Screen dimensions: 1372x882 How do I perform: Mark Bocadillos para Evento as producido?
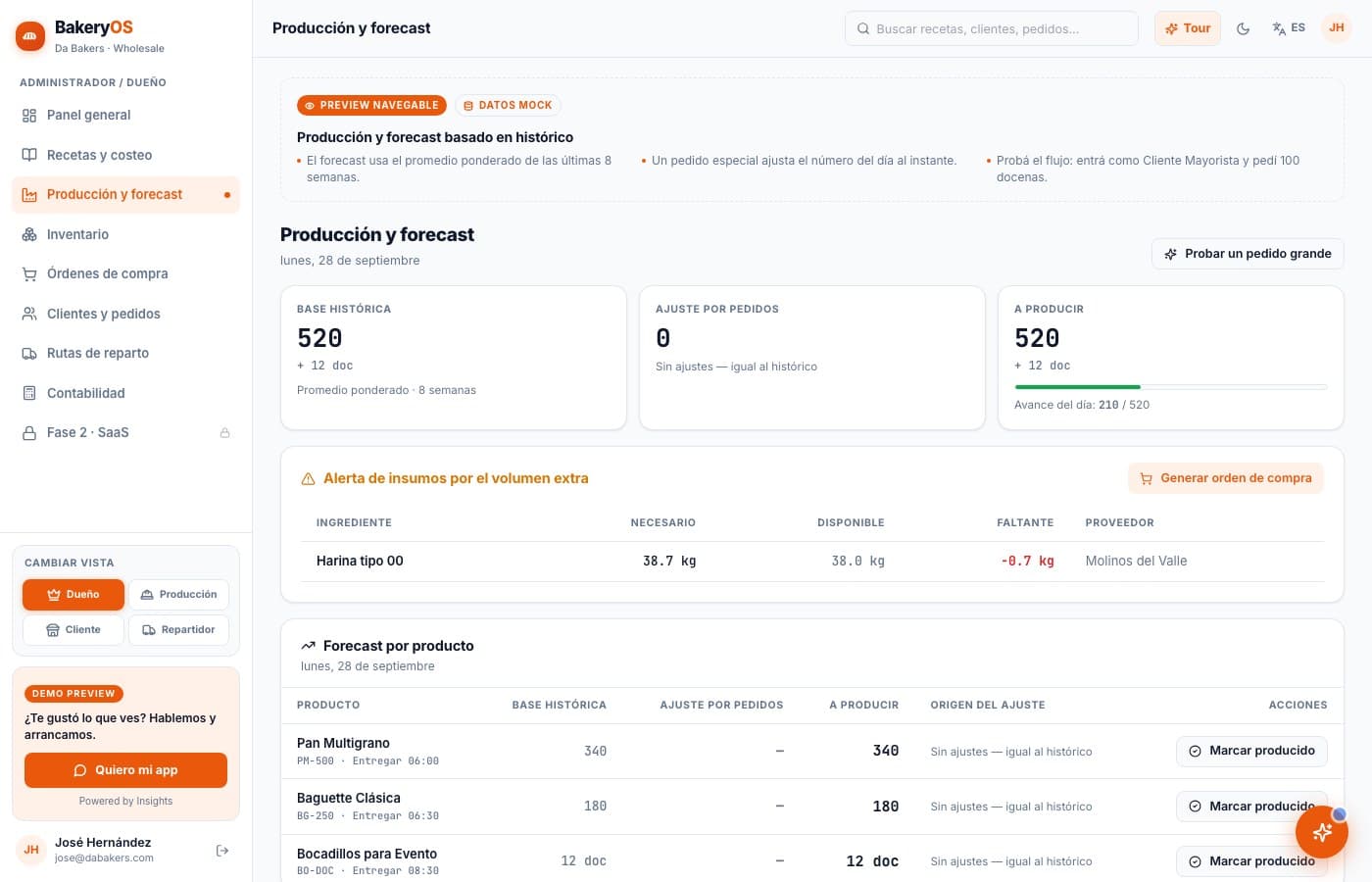(x=1251, y=861)
